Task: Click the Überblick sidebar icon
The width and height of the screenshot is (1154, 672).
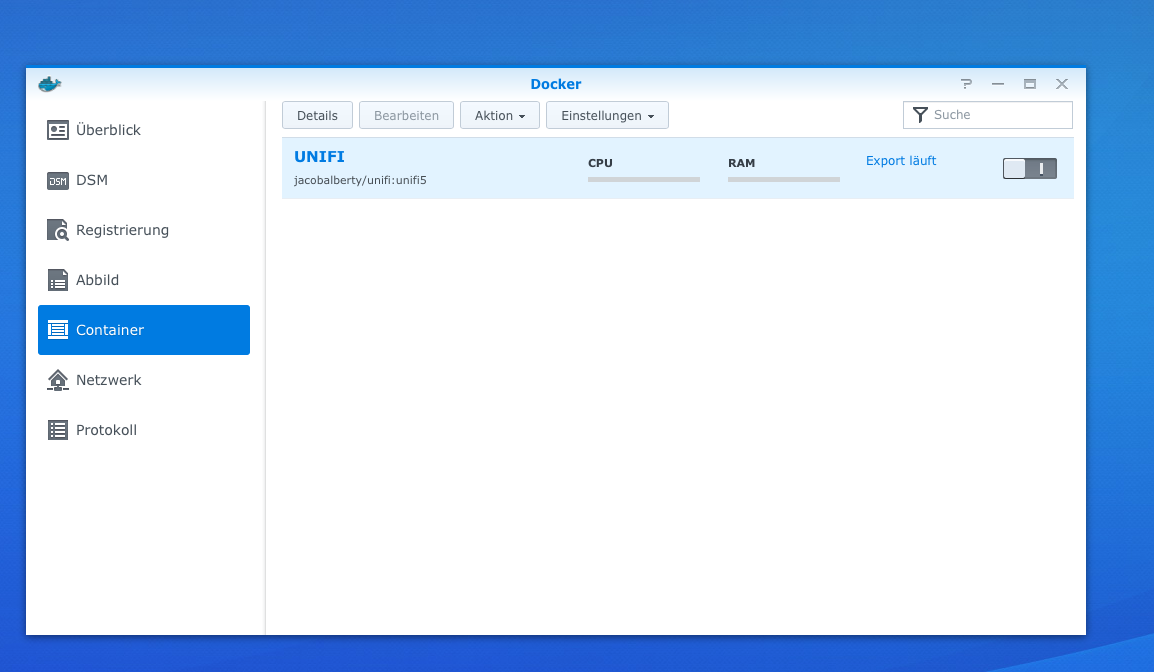Action: (x=57, y=130)
